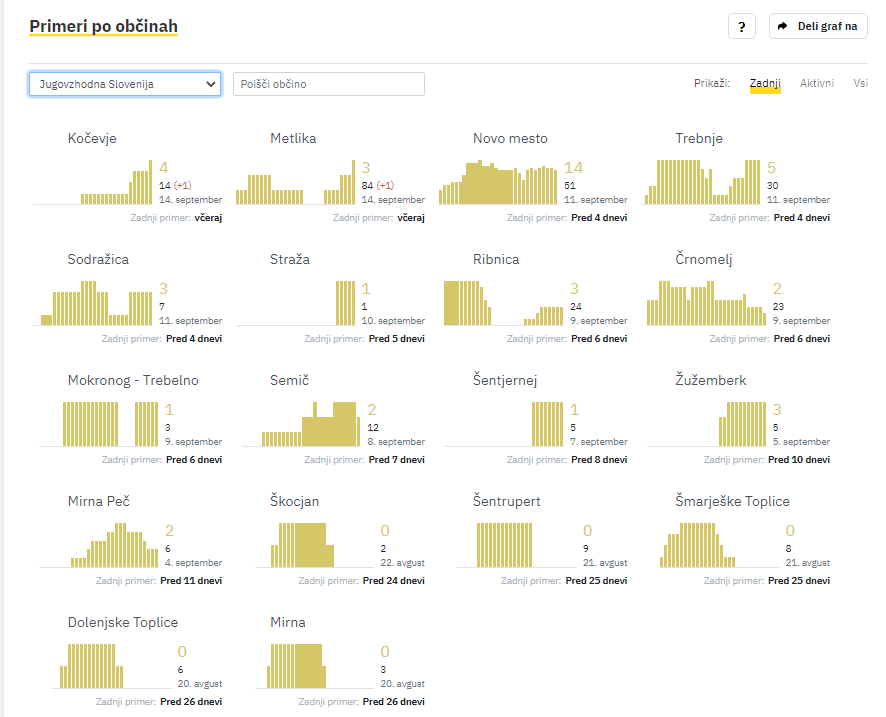This screenshot has width=886, height=717.
Task: Click the Semič bar chart
Action: pyautogui.click(x=301, y=424)
